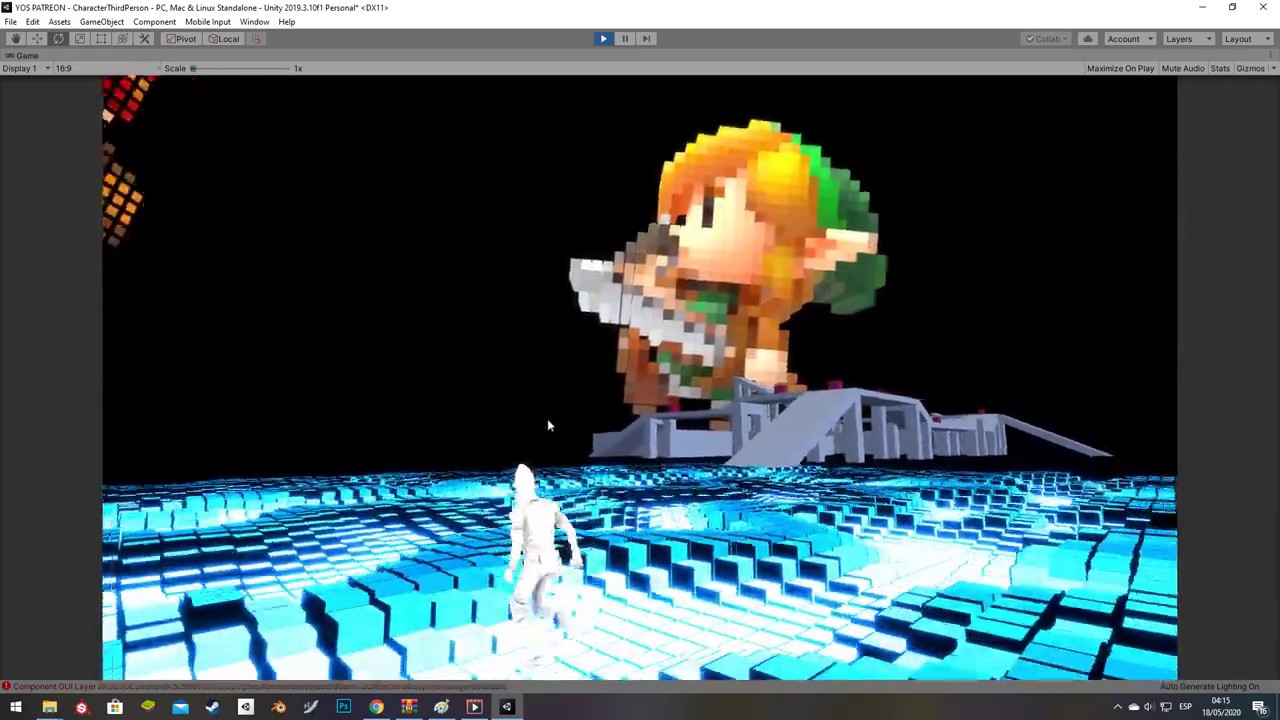Toggle Mute Audio in Game view
The width and height of the screenshot is (1280, 720).
(x=1183, y=68)
